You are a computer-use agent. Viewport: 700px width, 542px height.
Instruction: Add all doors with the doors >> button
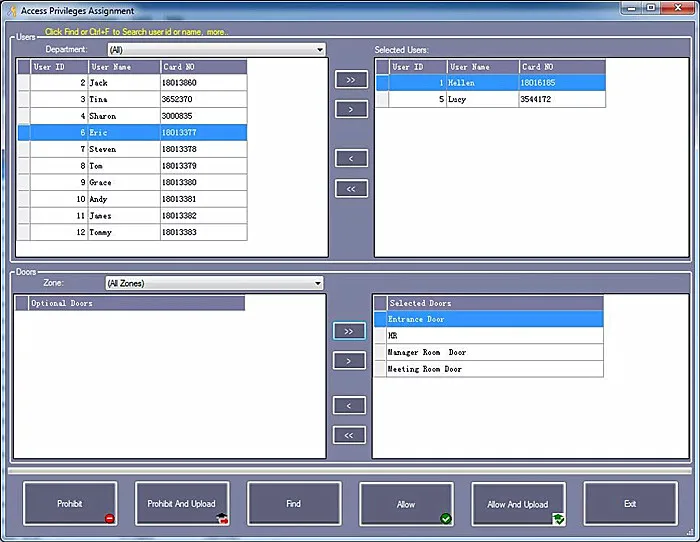(x=349, y=331)
